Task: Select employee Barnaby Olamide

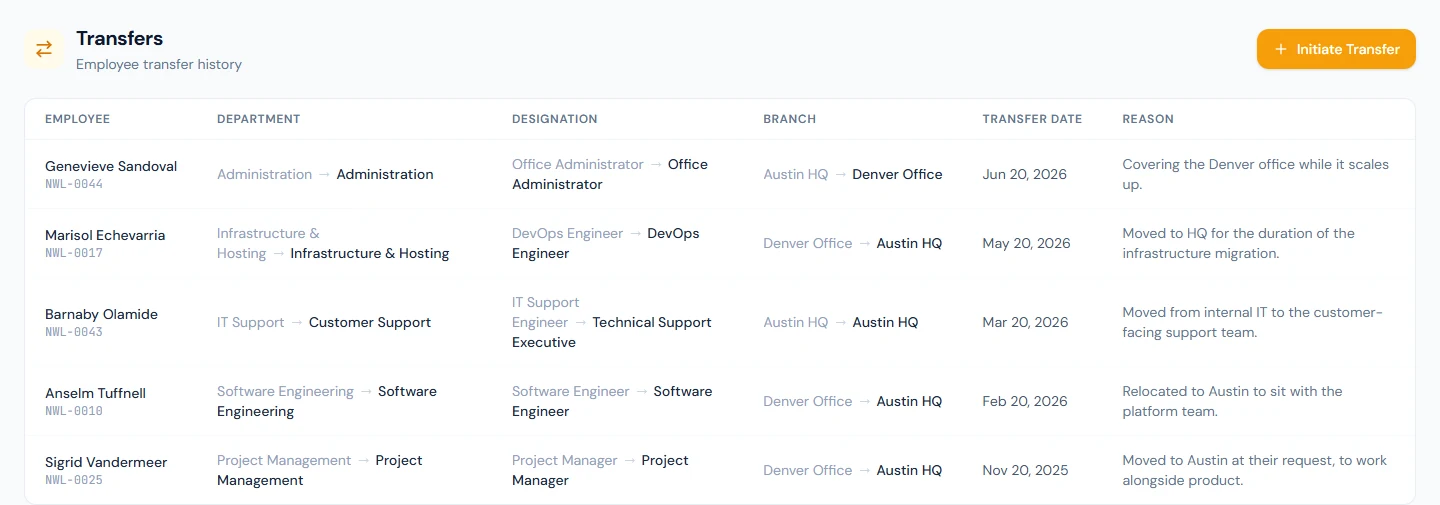Action: point(101,314)
